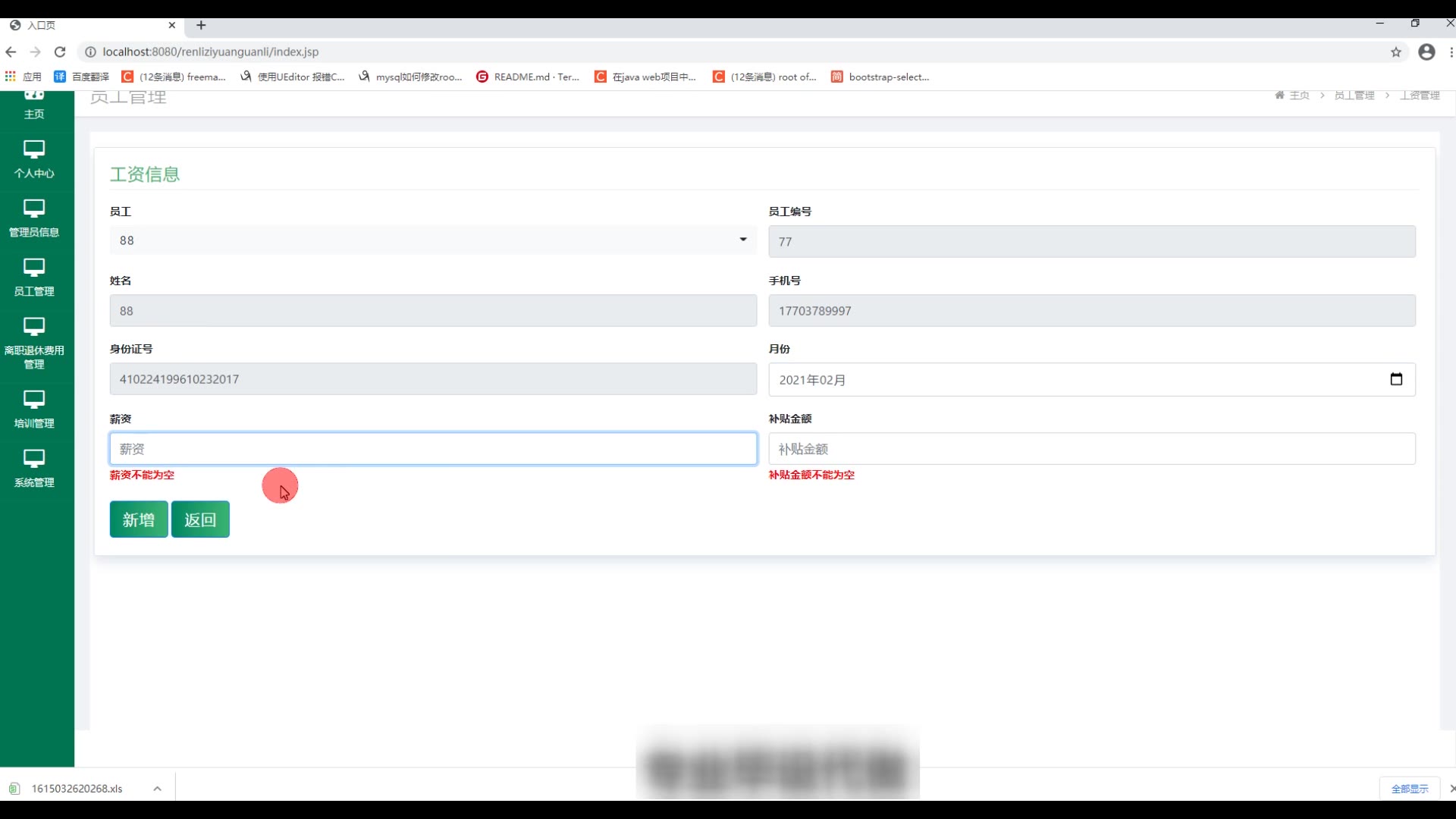Image resolution: width=1456 pixels, height=819 pixels.
Task: Click calendar icon in 月份 field
Action: click(1396, 379)
